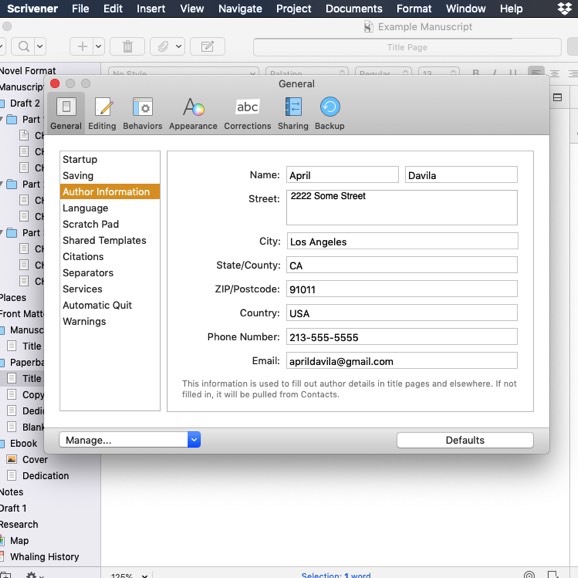Viewport: 578px width, 578px height.
Task: Click the Defaults button
Action: tap(465, 440)
